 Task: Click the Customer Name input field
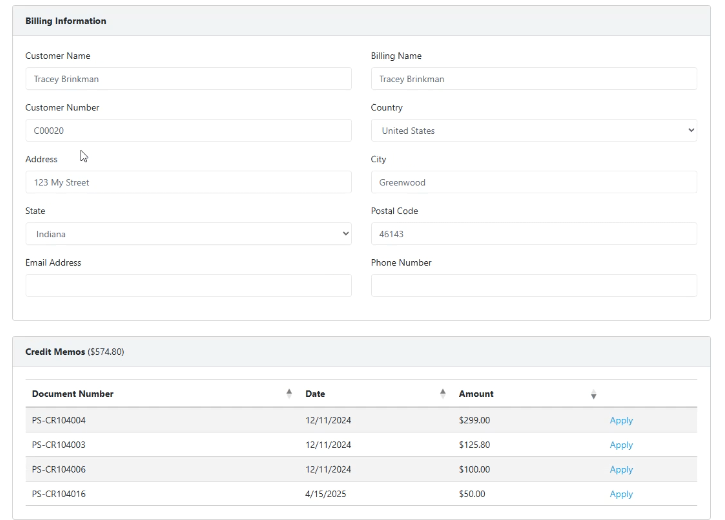[x=188, y=79]
